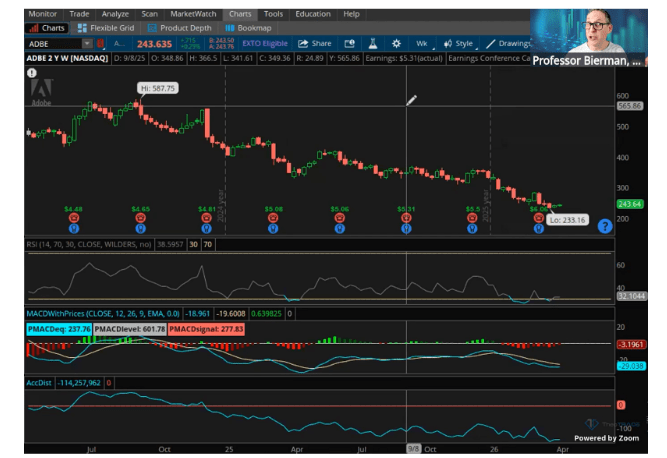Image resolution: width=667 pixels, height=458 pixels.
Task: Click the 9/8 date marker on time axis
Action: pyautogui.click(x=413, y=449)
